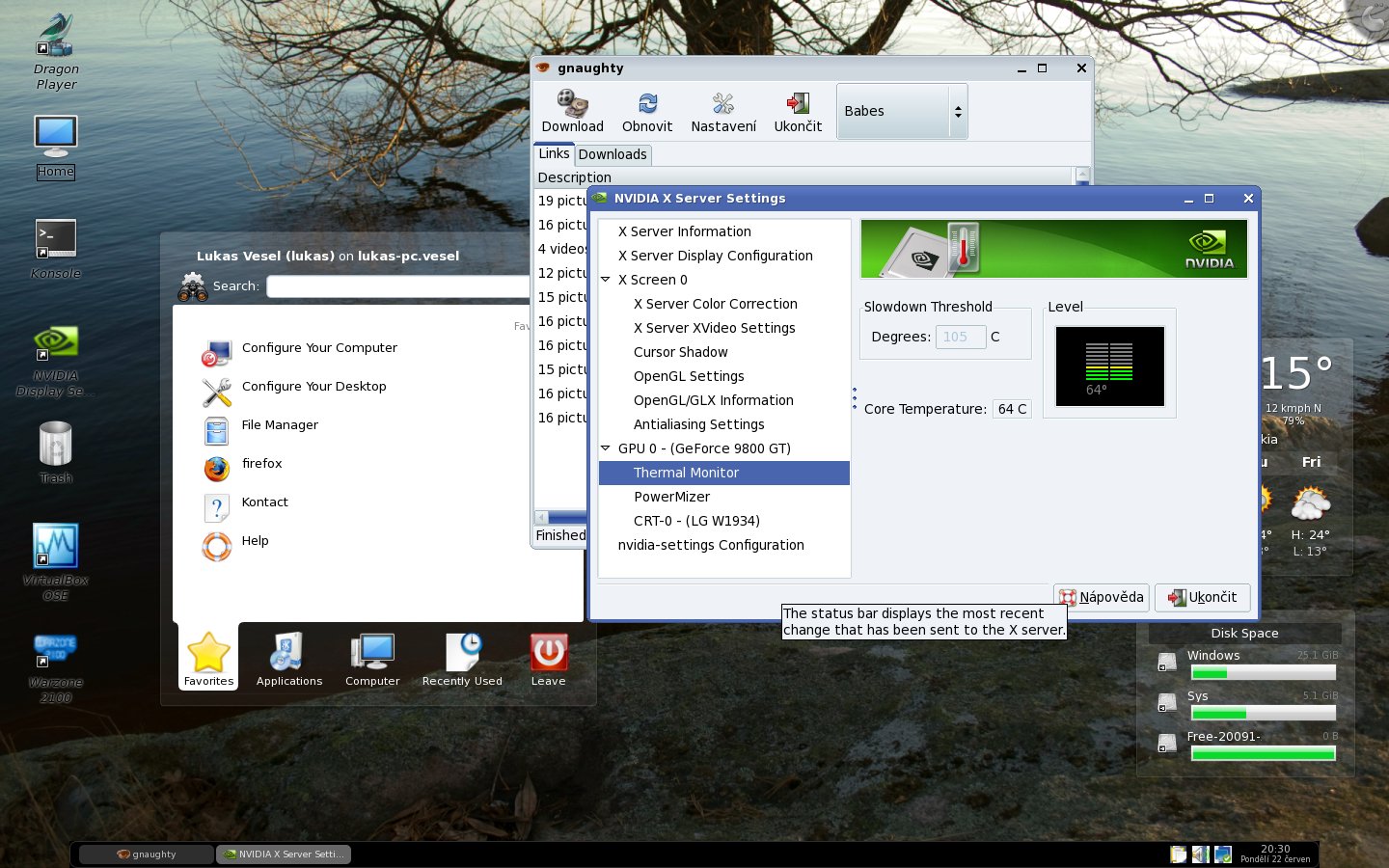The width and height of the screenshot is (1389, 868).
Task: Switch to Favorites tab in launcher
Action: [x=208, y=659]
